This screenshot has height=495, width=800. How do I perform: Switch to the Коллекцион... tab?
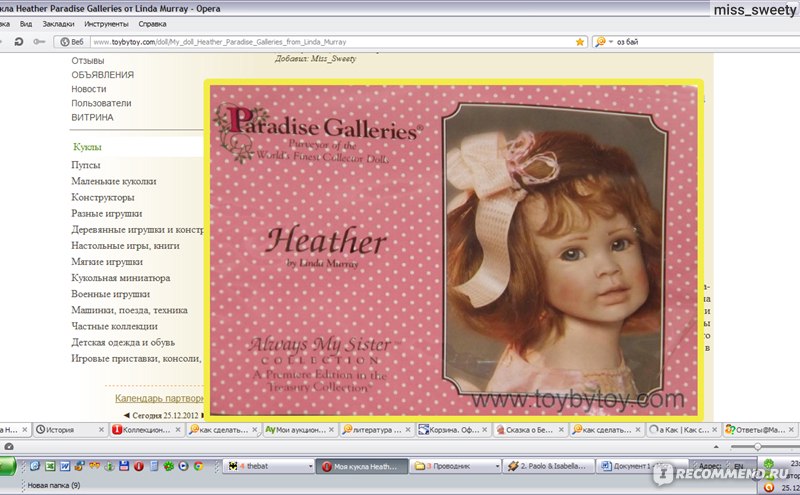(147, 430)
